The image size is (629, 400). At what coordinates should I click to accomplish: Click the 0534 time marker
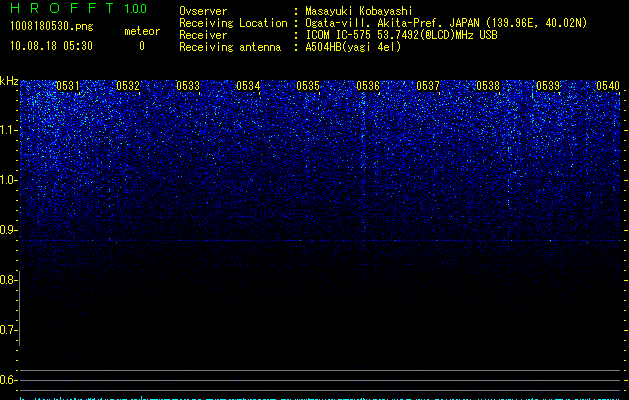248,86
